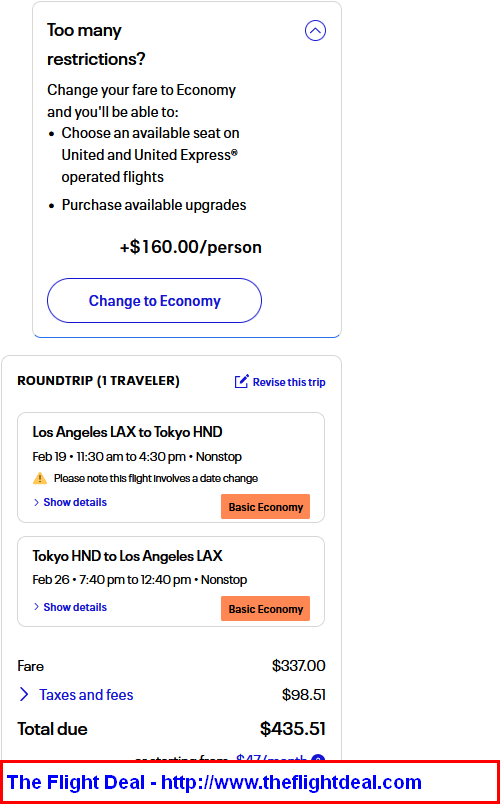Click the date change warning triangle icon
Image resolution: width=500 pixels, height=804 pixels.
point(40,478)
